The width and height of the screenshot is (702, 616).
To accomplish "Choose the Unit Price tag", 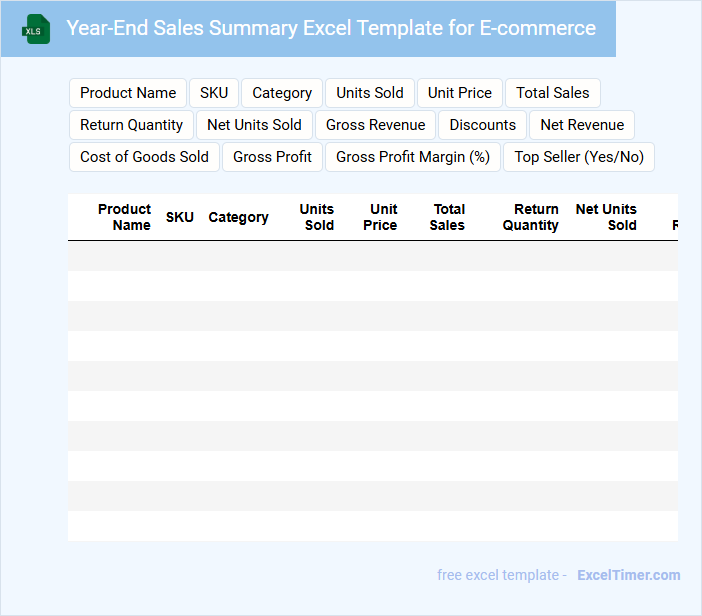I will pos(460,93).
